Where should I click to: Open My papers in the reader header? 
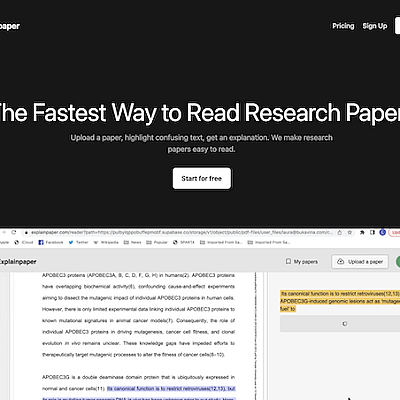click(302, 262)
